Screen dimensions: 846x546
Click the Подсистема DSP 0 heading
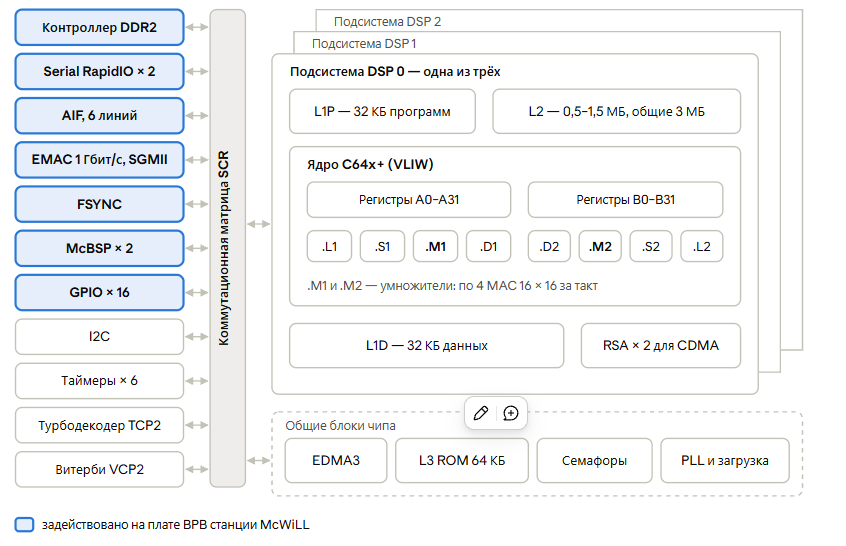395,72
